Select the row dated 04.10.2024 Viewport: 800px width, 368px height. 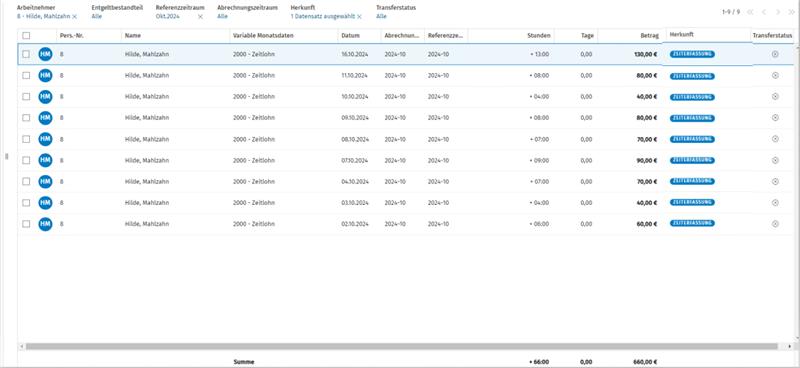27,182
